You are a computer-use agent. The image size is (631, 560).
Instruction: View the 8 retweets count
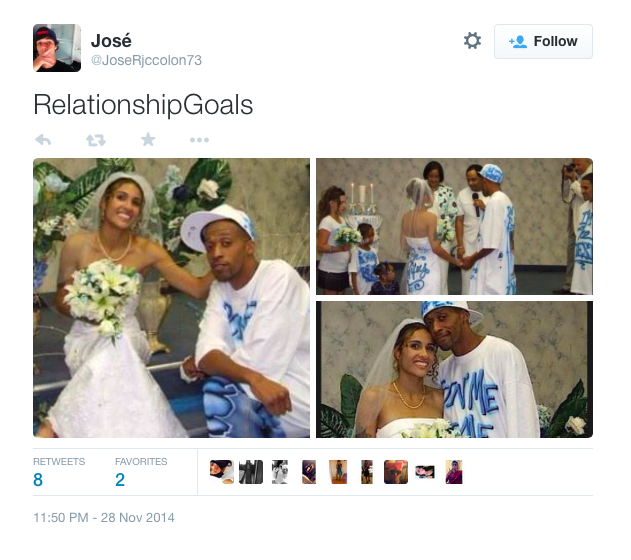click(59, 472)
